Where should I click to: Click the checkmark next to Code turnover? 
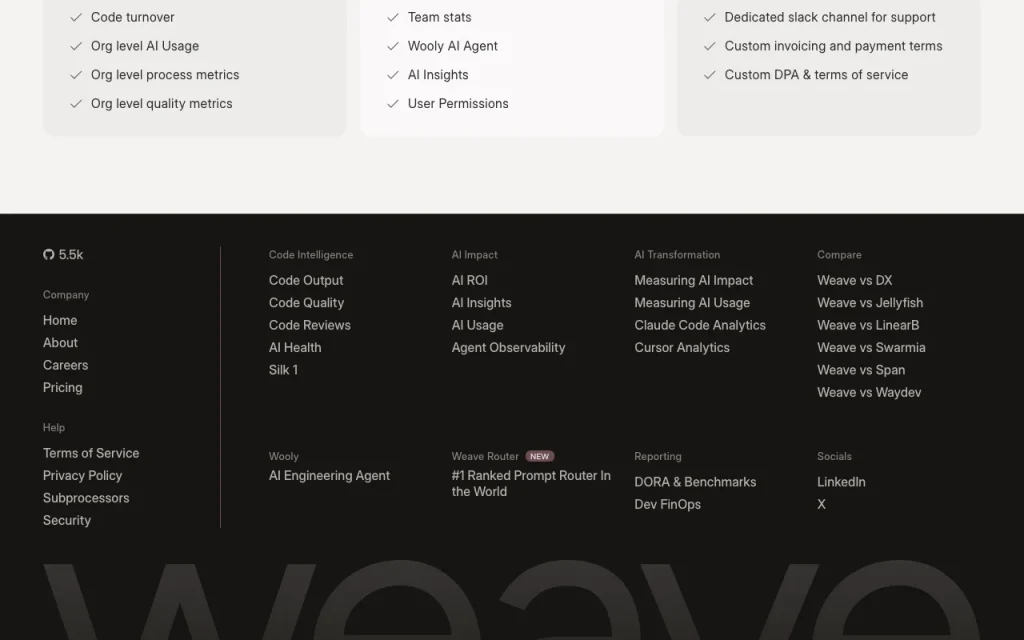(x=76, y=18)
